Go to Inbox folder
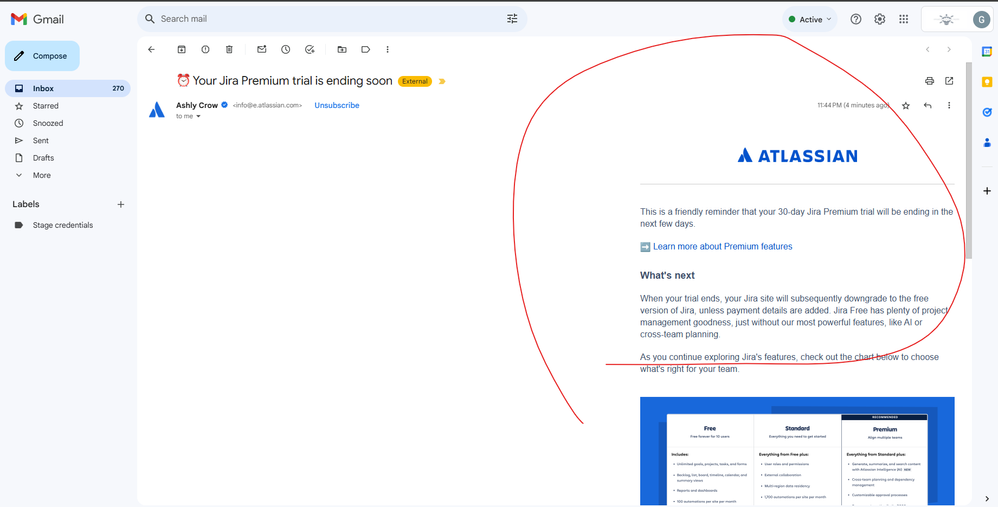Image resolution: width=998 pixels, height=507 pixels. (x=67, y=88)
